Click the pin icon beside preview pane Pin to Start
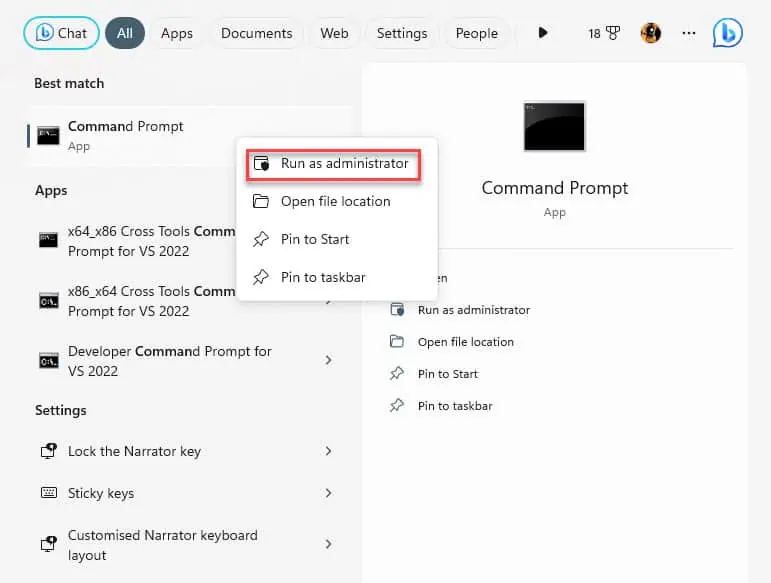Image resolution: width=771 pixels, height=583 pixels. point(397,374)
